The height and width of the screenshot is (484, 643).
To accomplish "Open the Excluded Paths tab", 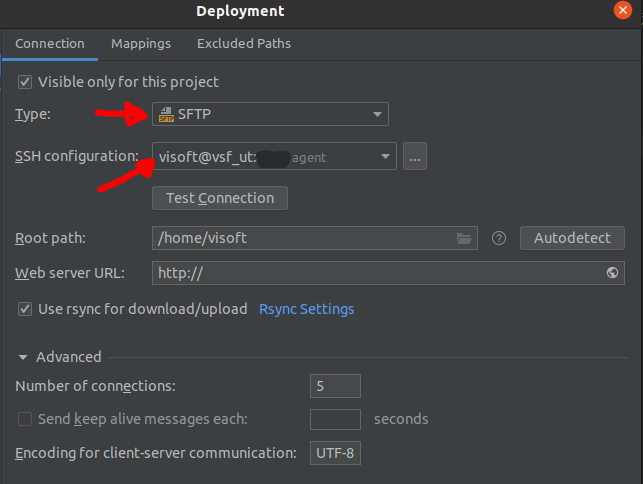I will (244, 44).
